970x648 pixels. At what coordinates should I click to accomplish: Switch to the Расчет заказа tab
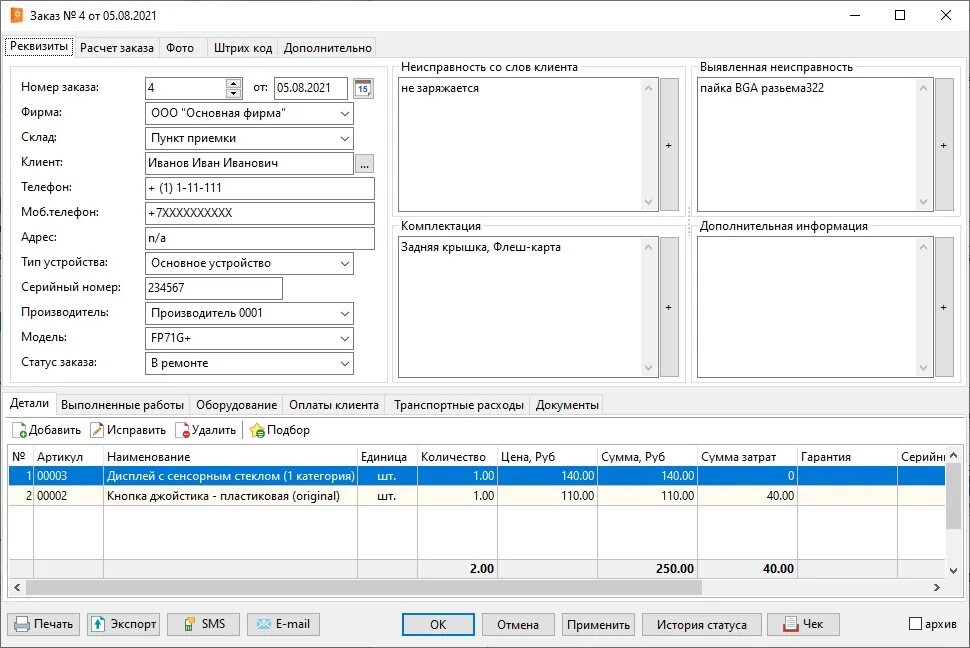(x=117, y=48)
